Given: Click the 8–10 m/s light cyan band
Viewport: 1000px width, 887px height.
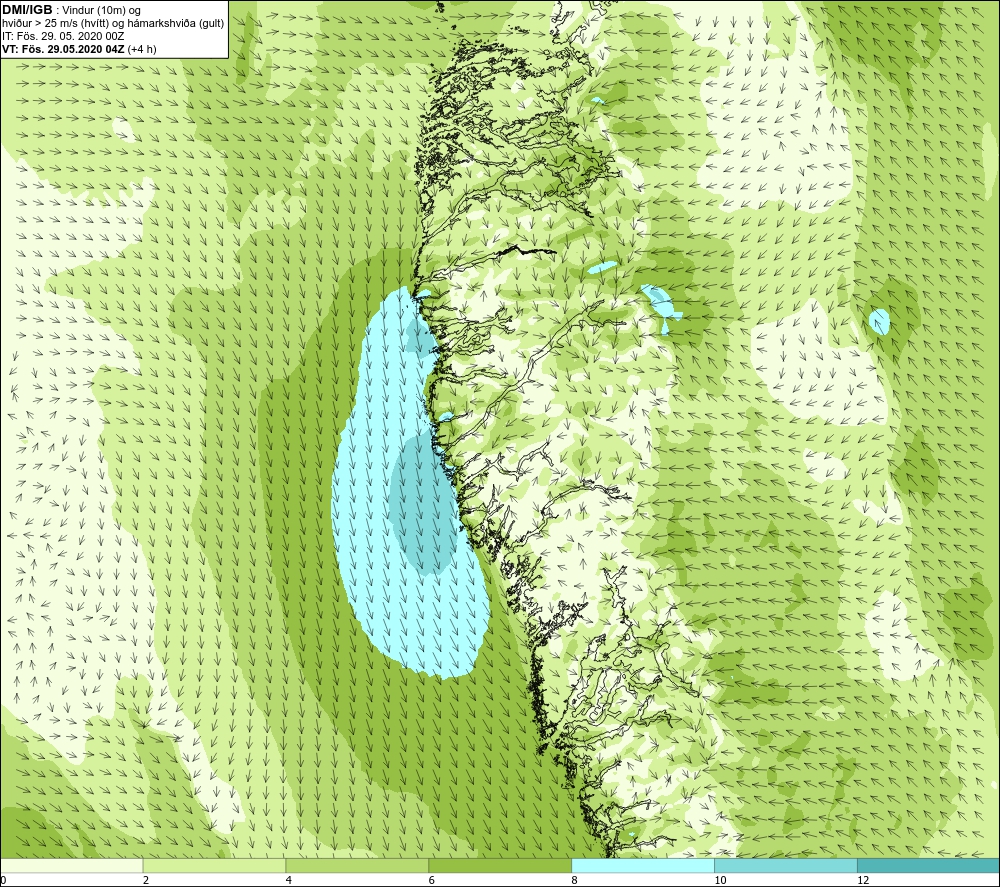Looking at the screenshot, I should point(643,865).
